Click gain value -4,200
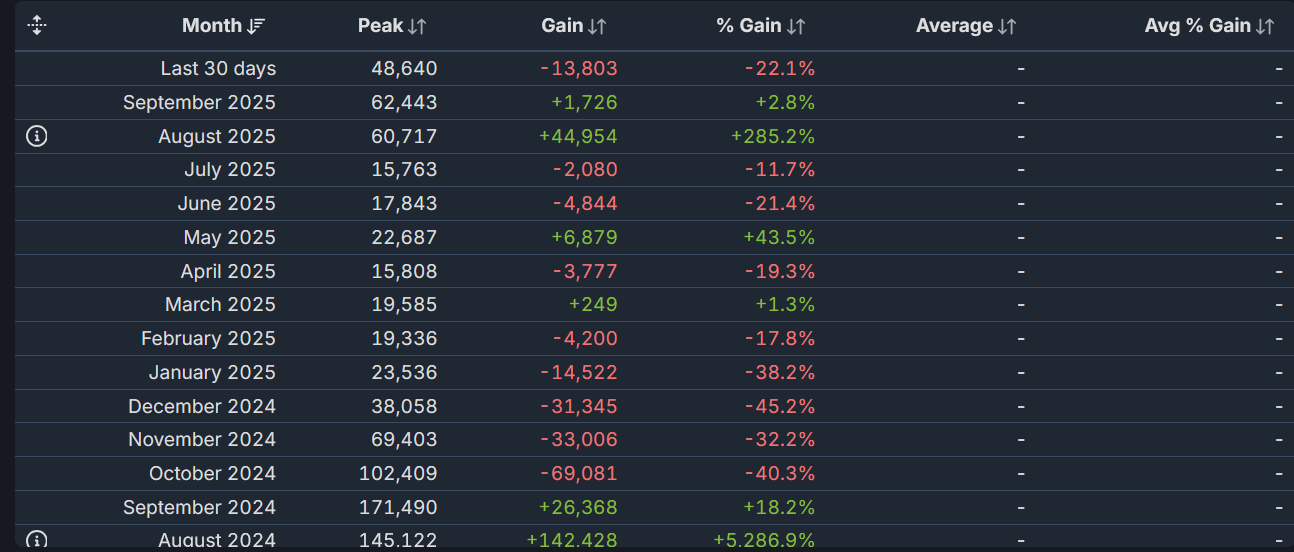Screen dimensions: 1294x552 585,339
